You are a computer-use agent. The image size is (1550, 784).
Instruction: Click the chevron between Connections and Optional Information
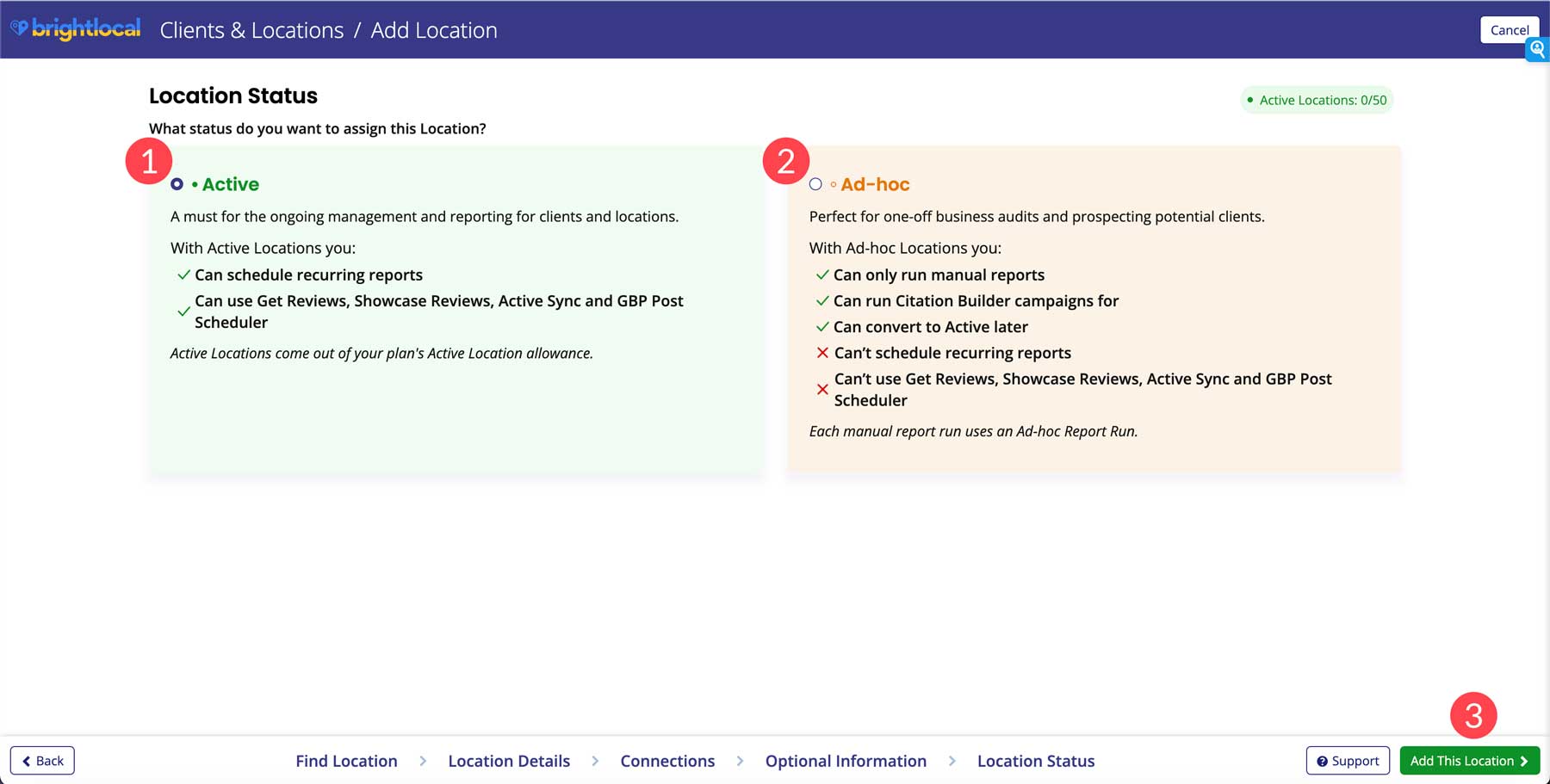[x=740, y=761]
